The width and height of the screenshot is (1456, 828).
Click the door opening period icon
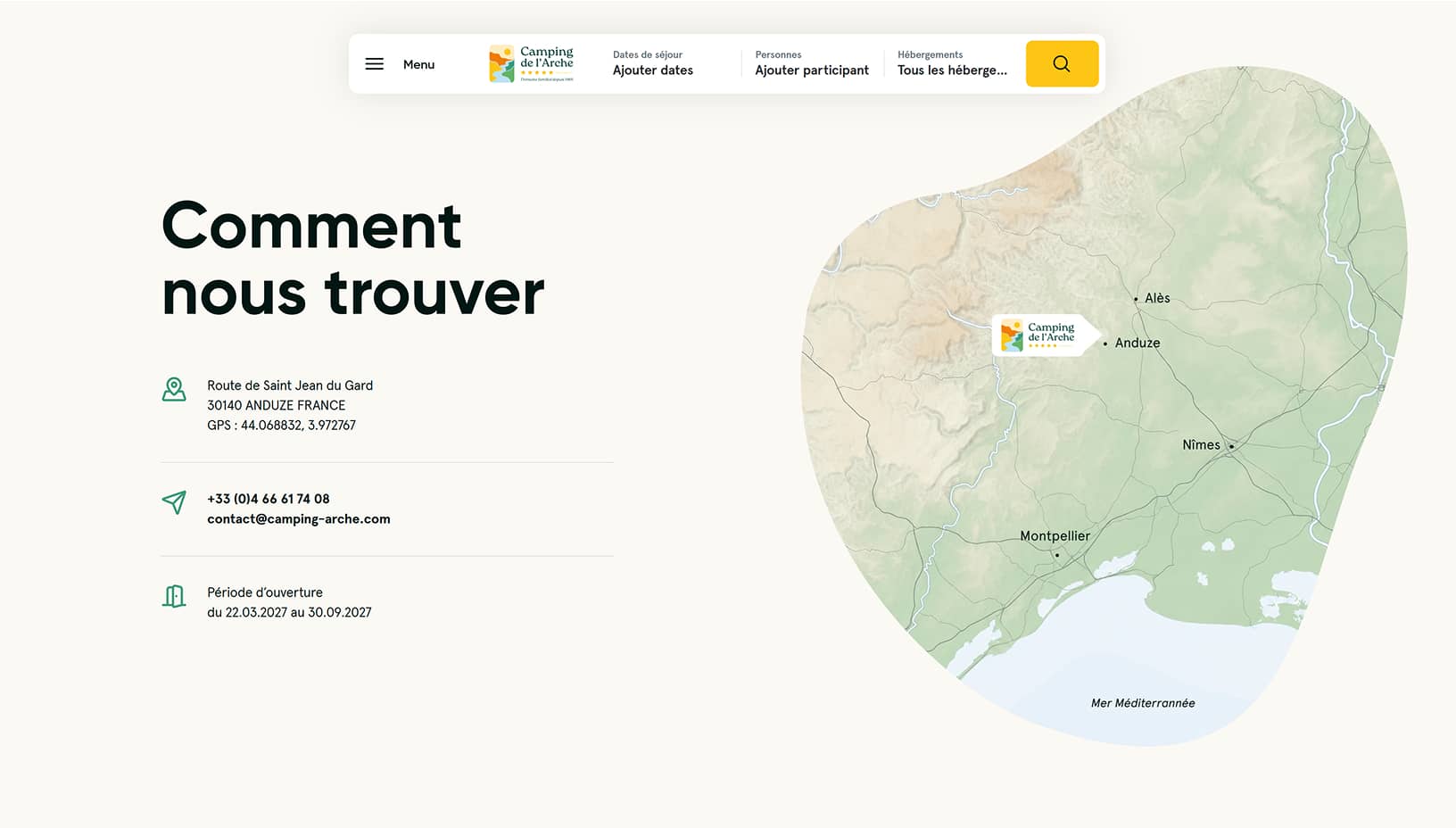click(174, 596)
